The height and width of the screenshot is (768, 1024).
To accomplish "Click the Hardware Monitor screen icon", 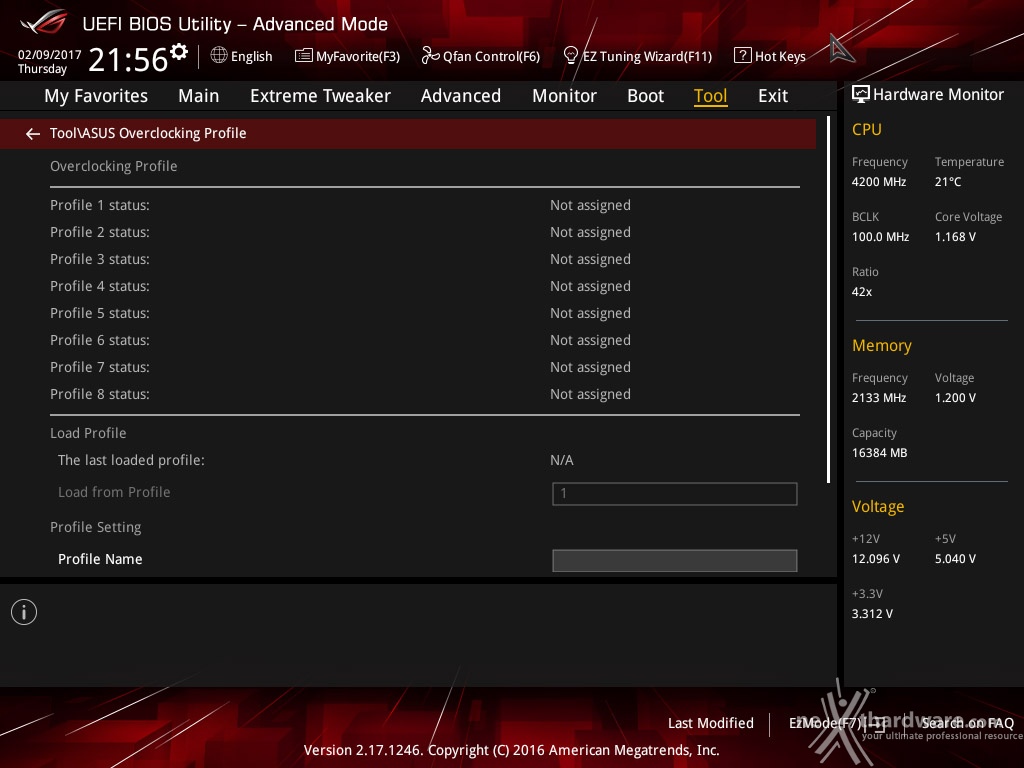I will (x=861, y=95).
